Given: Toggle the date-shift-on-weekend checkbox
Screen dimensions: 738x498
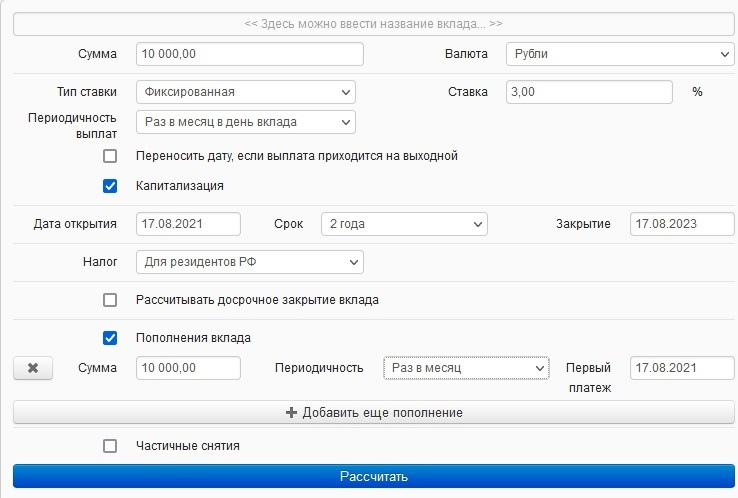Looking at the screenshot, I should pos(110,156).
